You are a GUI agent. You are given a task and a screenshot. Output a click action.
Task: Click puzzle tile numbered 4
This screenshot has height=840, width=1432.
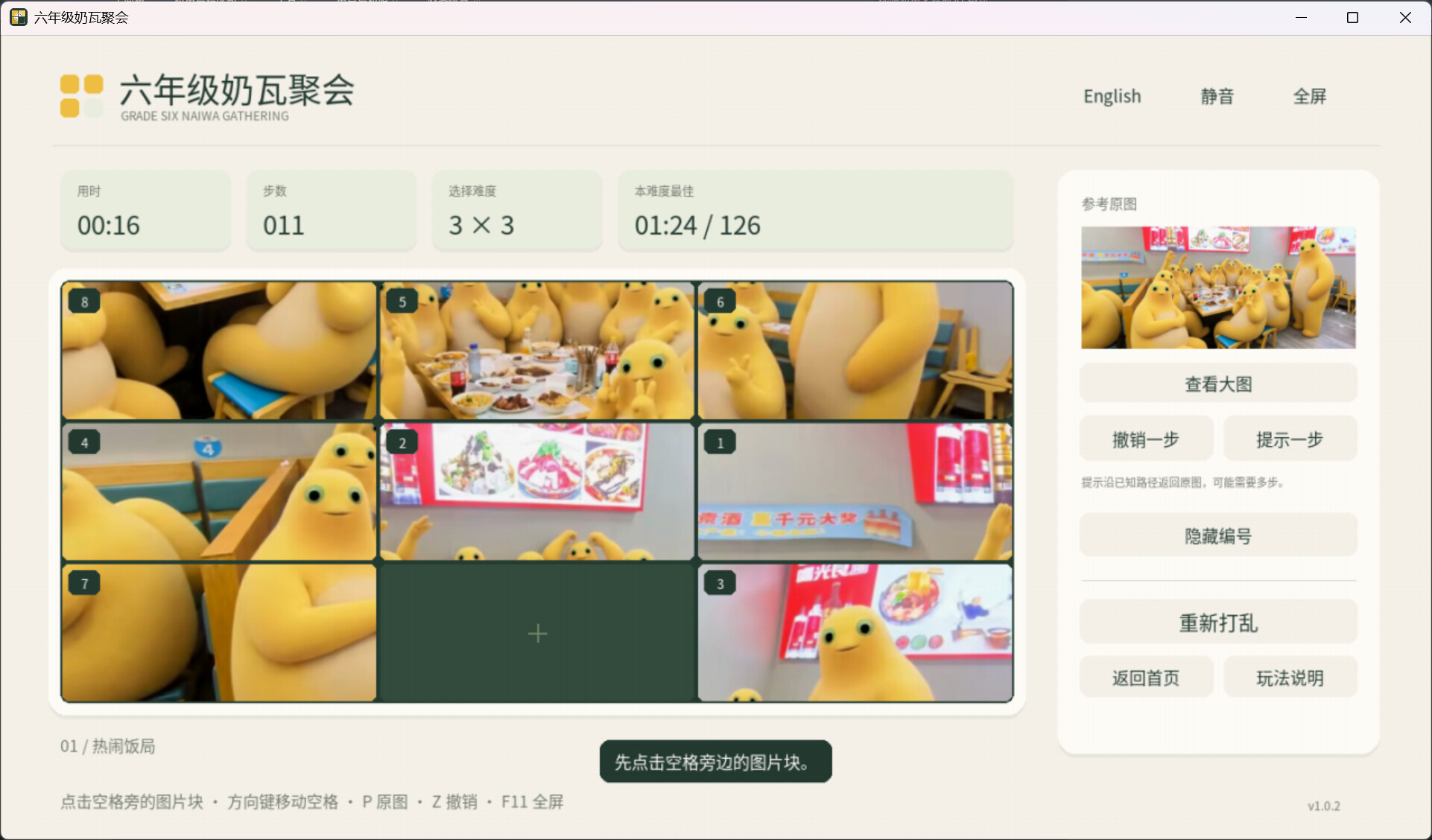click(x=219, y=491)
